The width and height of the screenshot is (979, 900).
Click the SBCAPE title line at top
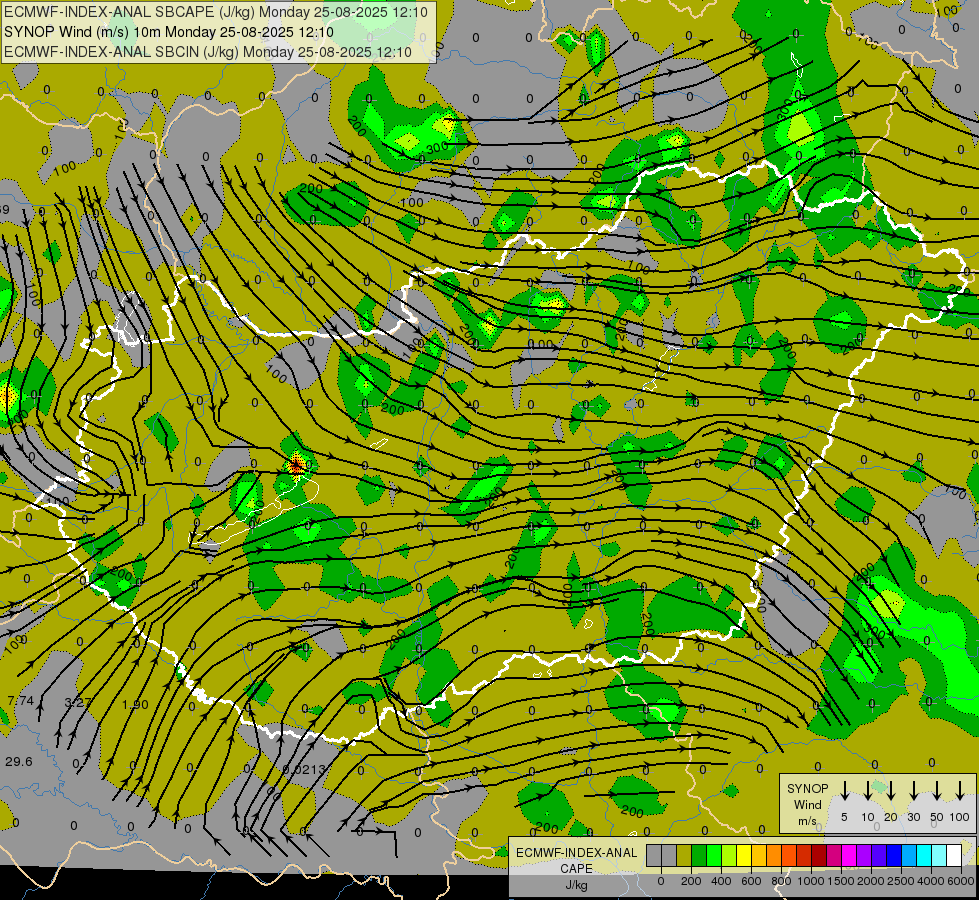click(x=216, y=12)
